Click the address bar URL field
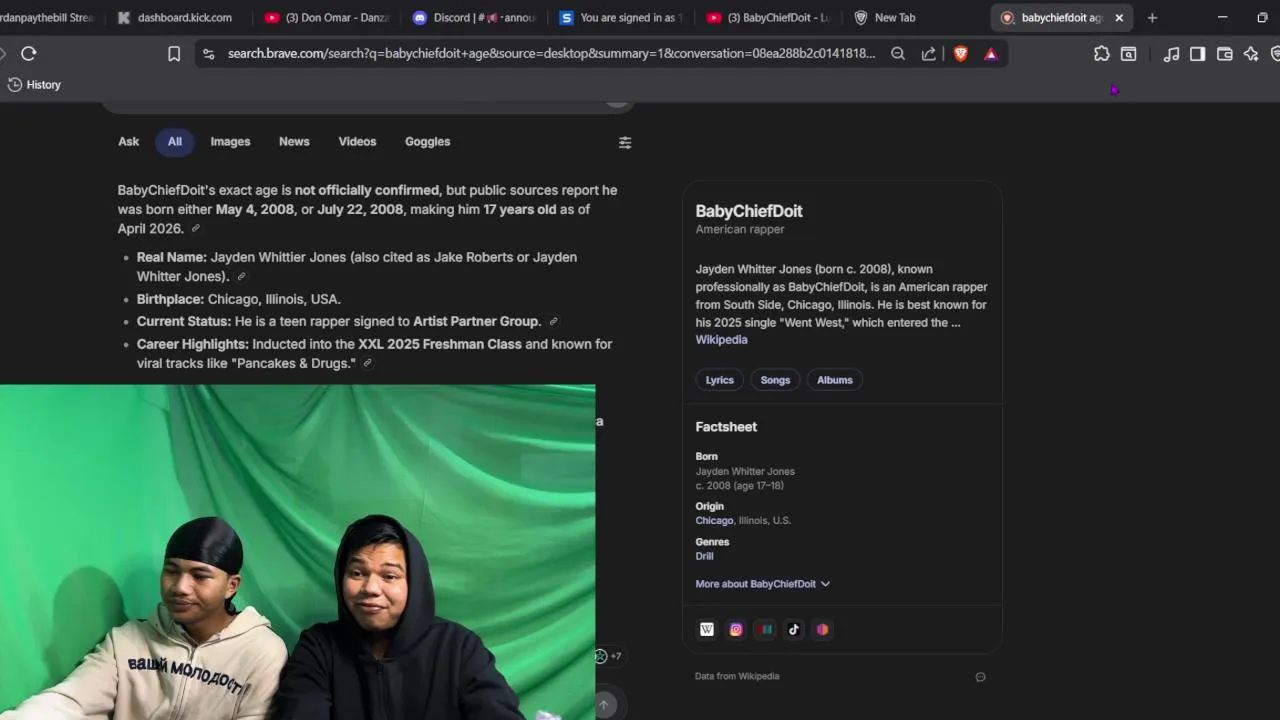The image size is (1280, 720). (x=550, y=54)
